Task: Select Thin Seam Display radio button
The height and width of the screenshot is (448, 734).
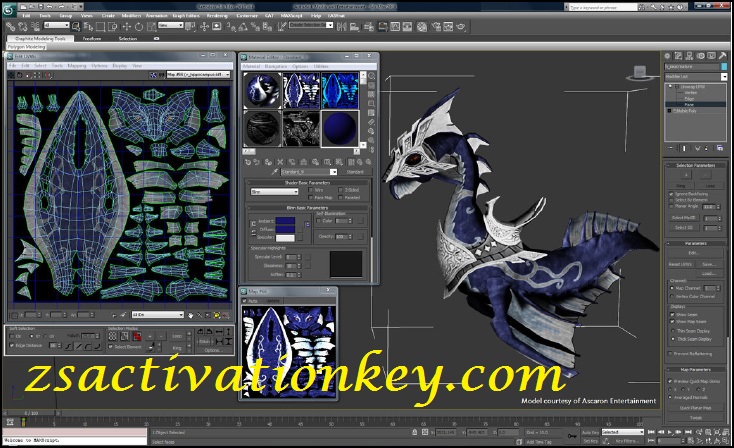Action: click(673, 331)
